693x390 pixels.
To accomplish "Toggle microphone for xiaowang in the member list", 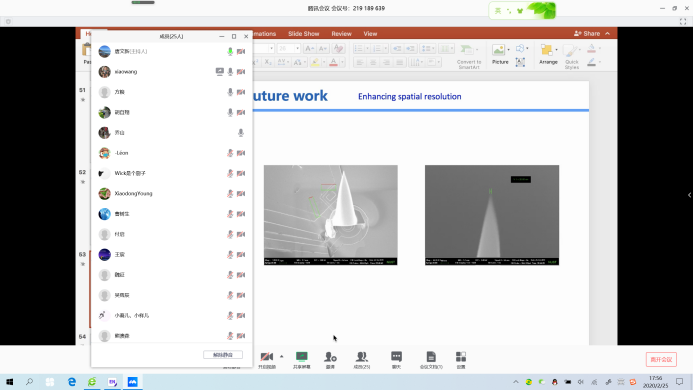I will point(230,72).
